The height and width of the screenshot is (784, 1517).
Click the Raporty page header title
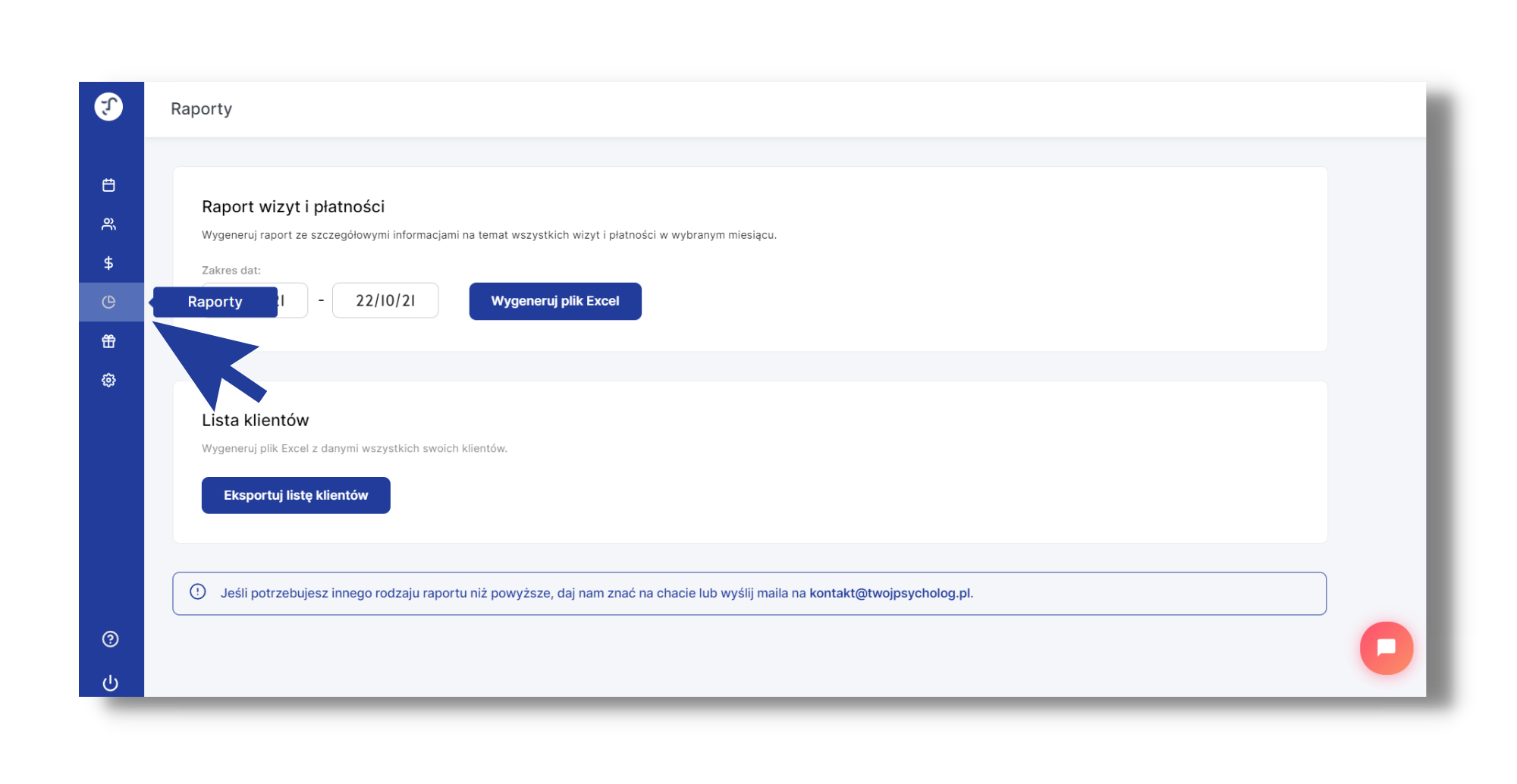201,109
